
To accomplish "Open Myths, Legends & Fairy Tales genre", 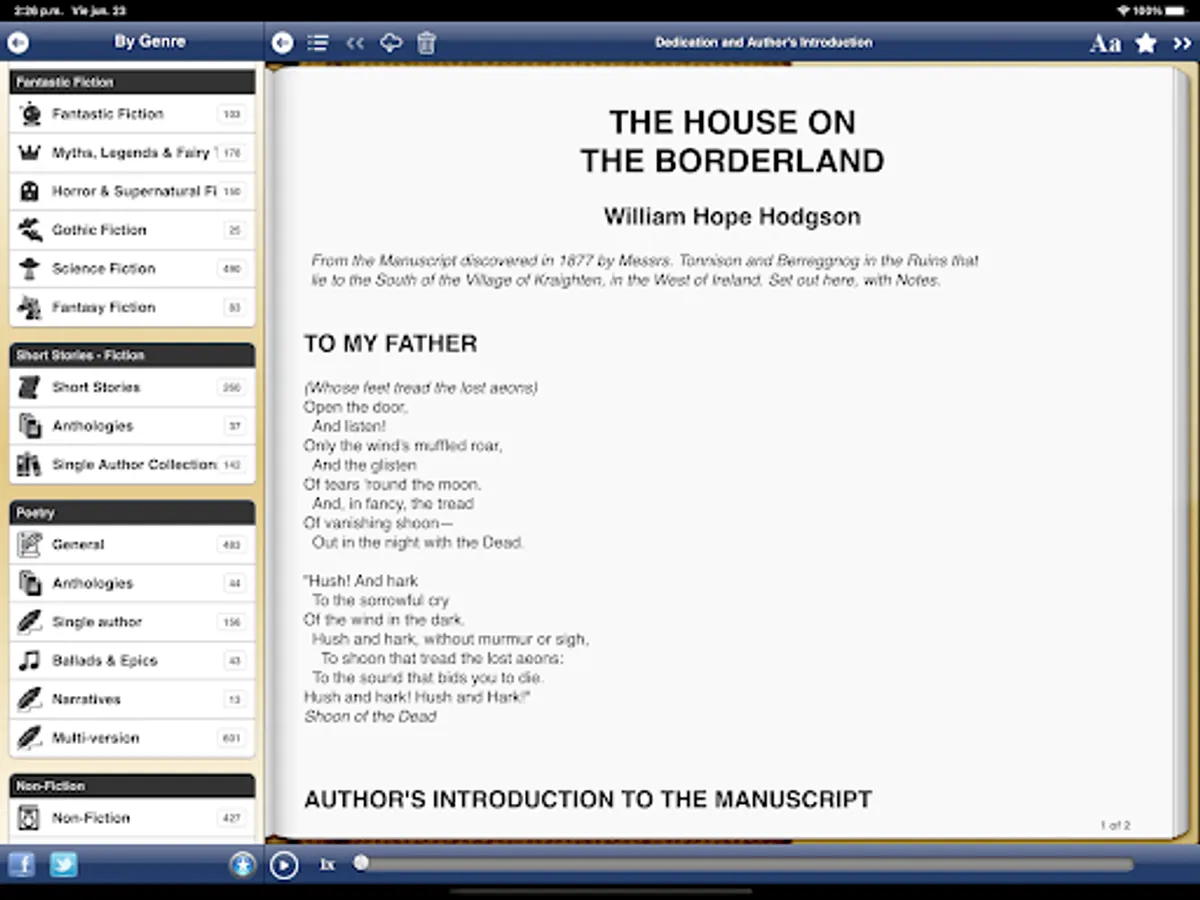I will tap(132, 153).
